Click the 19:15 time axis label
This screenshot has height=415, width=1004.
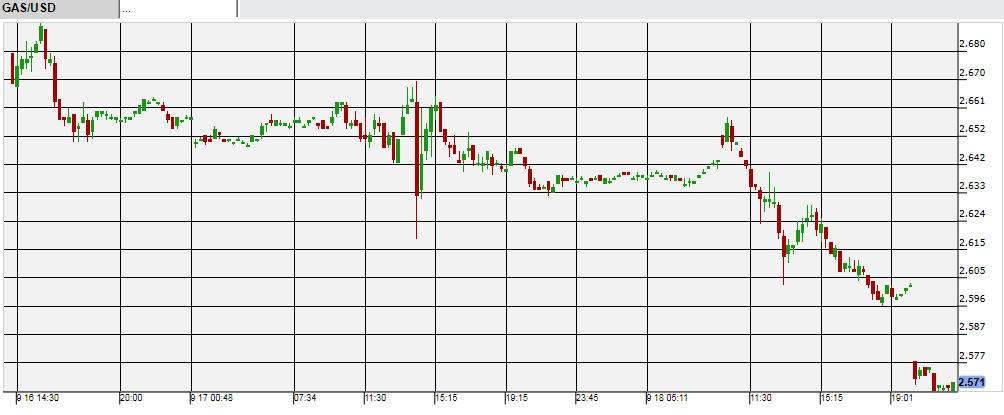coord(517,397)
